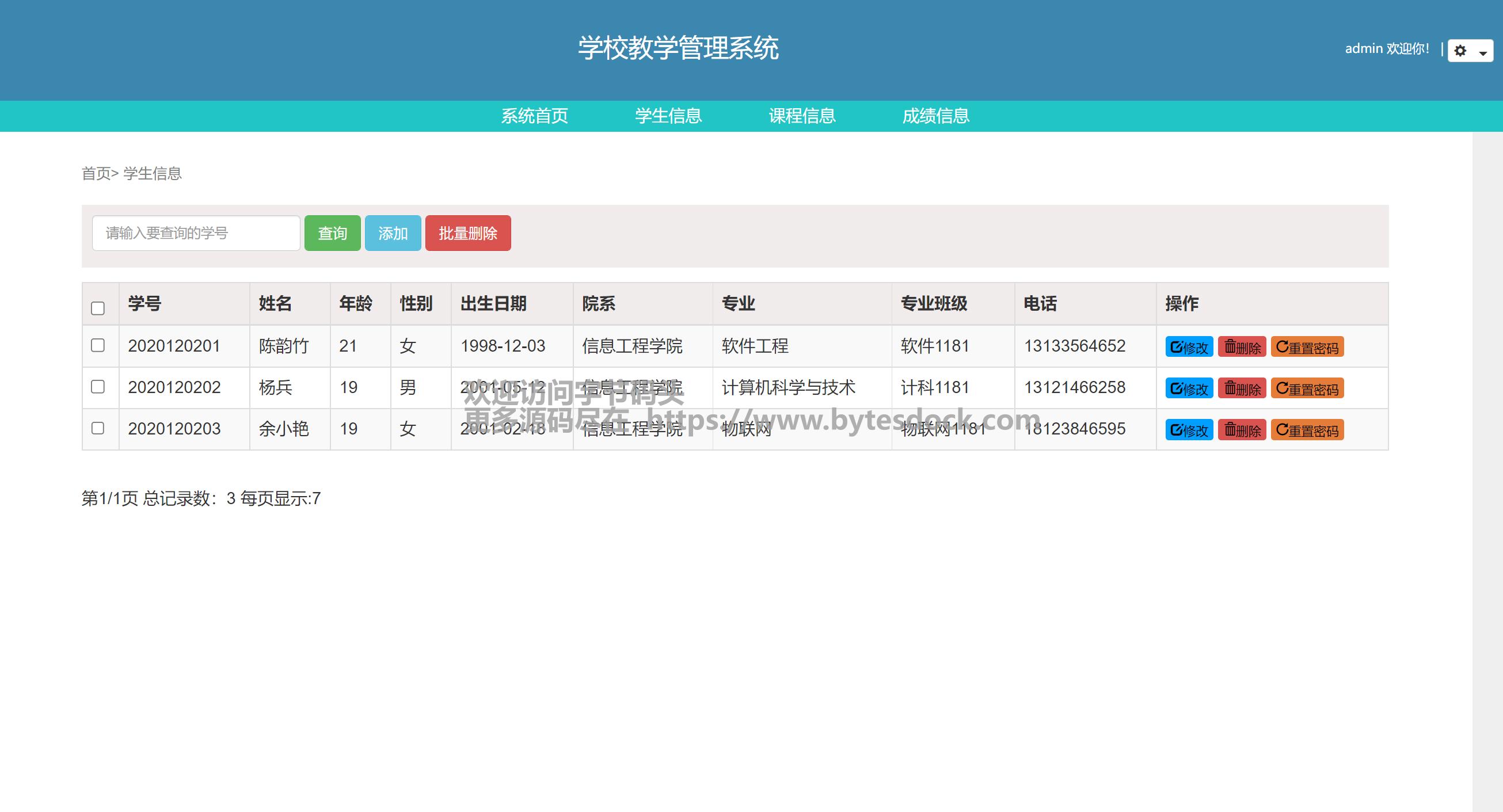Viewport: 1503px width, 812px height.
Task: Click trash delete icon for 余小艳
Action: click(x=1230, y=430)
